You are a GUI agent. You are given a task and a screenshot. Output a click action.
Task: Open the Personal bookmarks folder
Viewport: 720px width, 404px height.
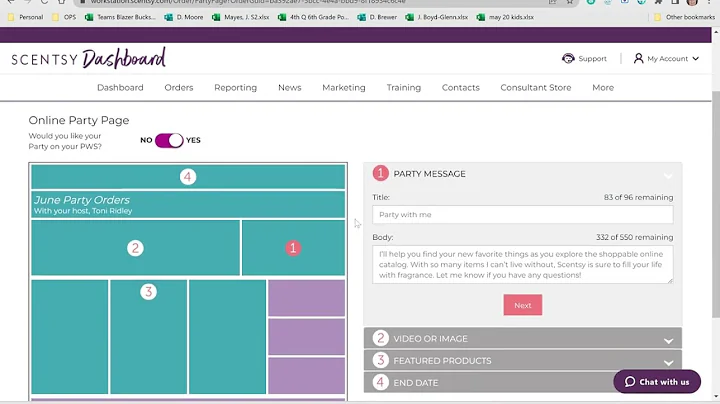point(25,17)
